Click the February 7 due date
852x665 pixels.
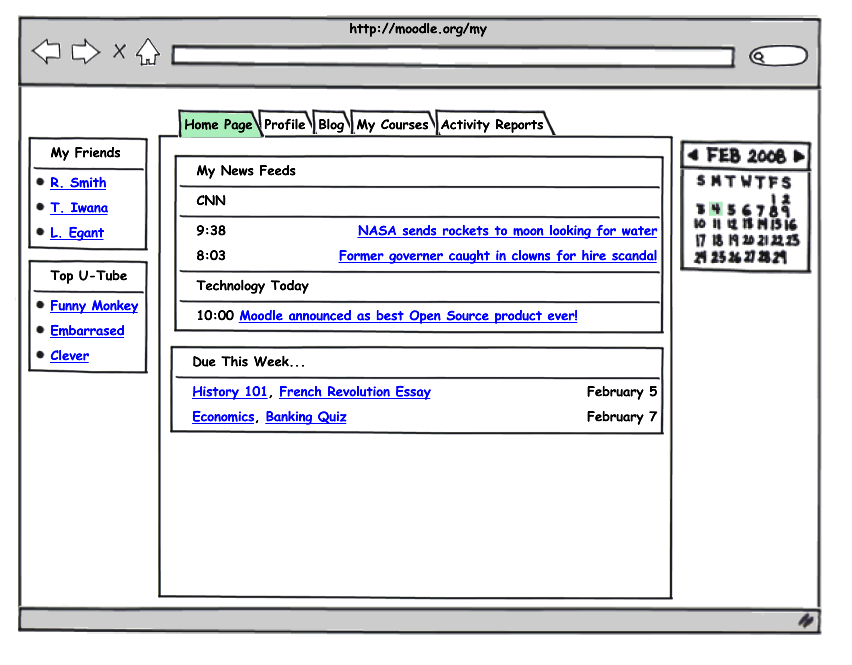coord(622,417)
